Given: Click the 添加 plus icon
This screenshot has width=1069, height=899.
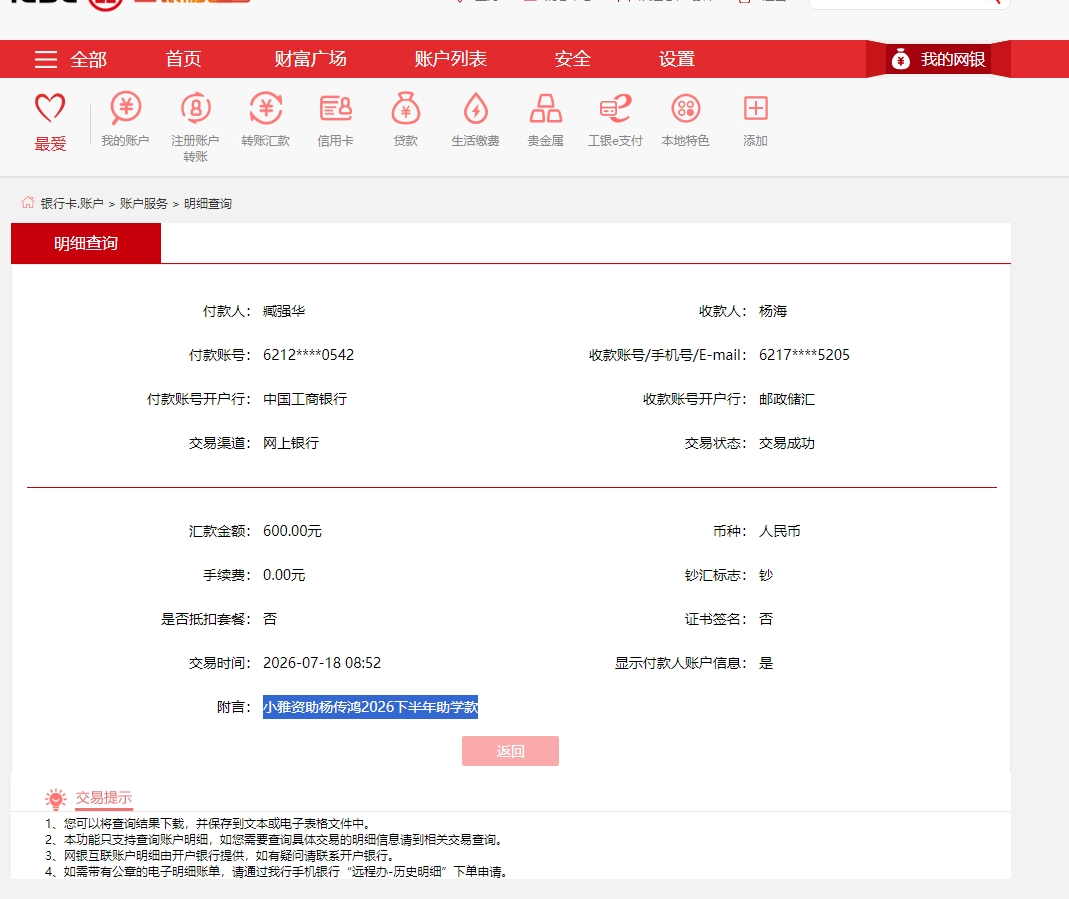Looking at the screenshot, I should (755, 108).
